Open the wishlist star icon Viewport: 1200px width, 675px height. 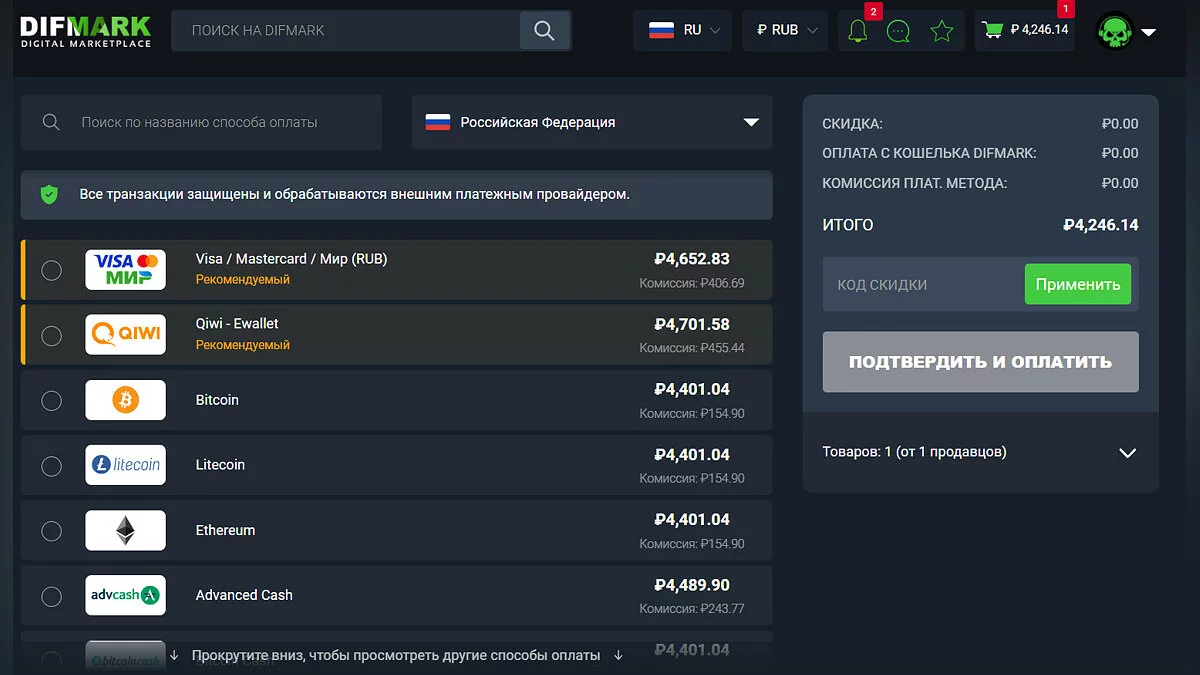click(941, 31)
